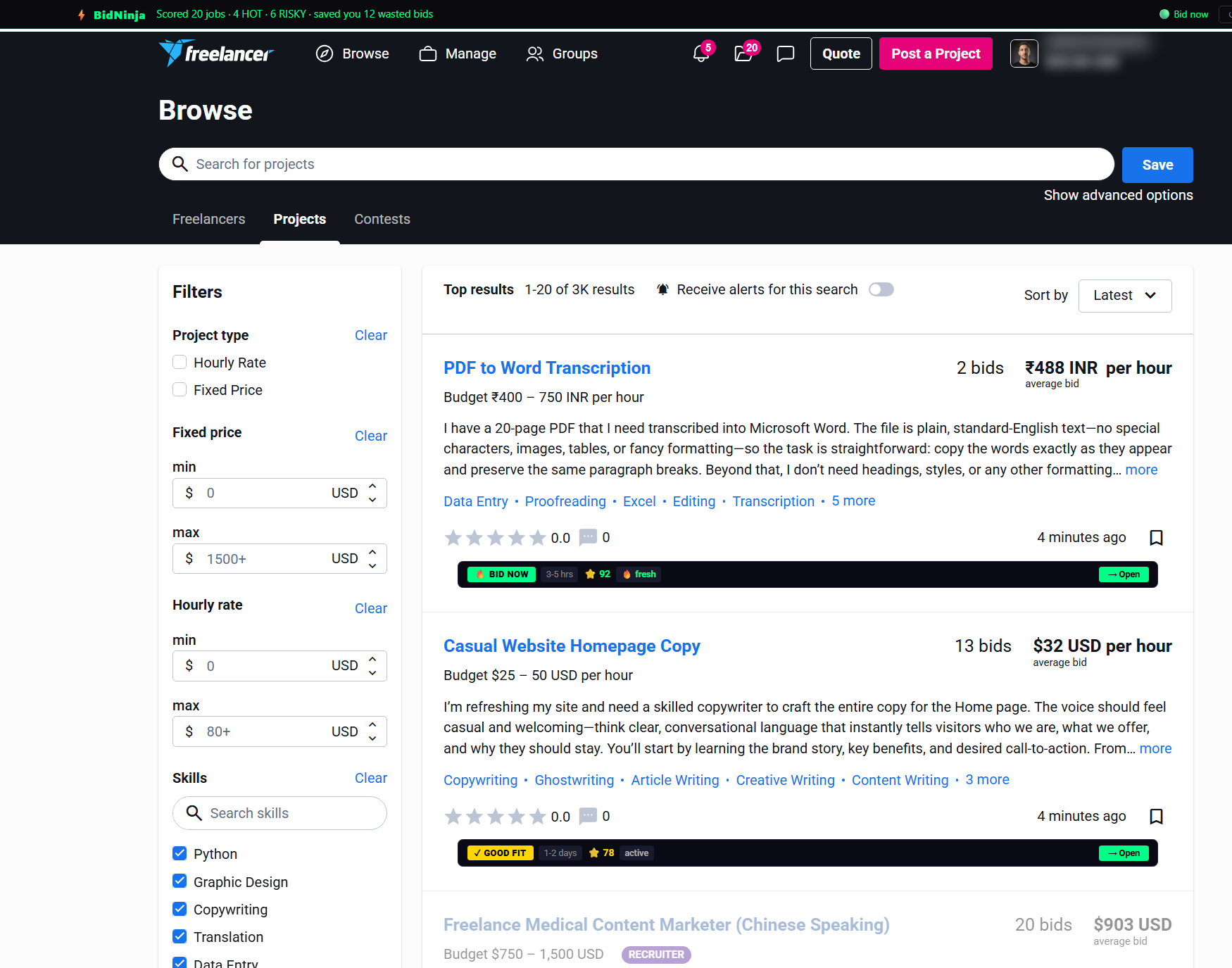Click Post a Project button
The width and height of the screenshot is (1232, 968).
[x=936, y=54]
